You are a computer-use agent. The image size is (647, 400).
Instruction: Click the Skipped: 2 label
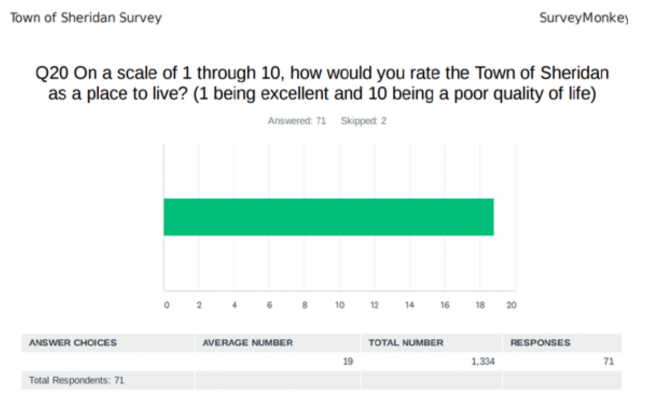tap(364, 121)
